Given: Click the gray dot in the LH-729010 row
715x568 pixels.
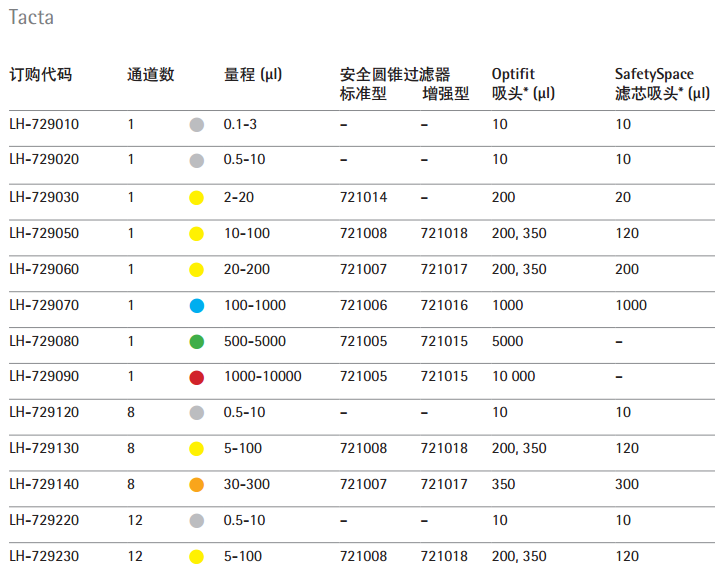Looking at the screenshot, I should pyautogui.click(x=197, y=124).
